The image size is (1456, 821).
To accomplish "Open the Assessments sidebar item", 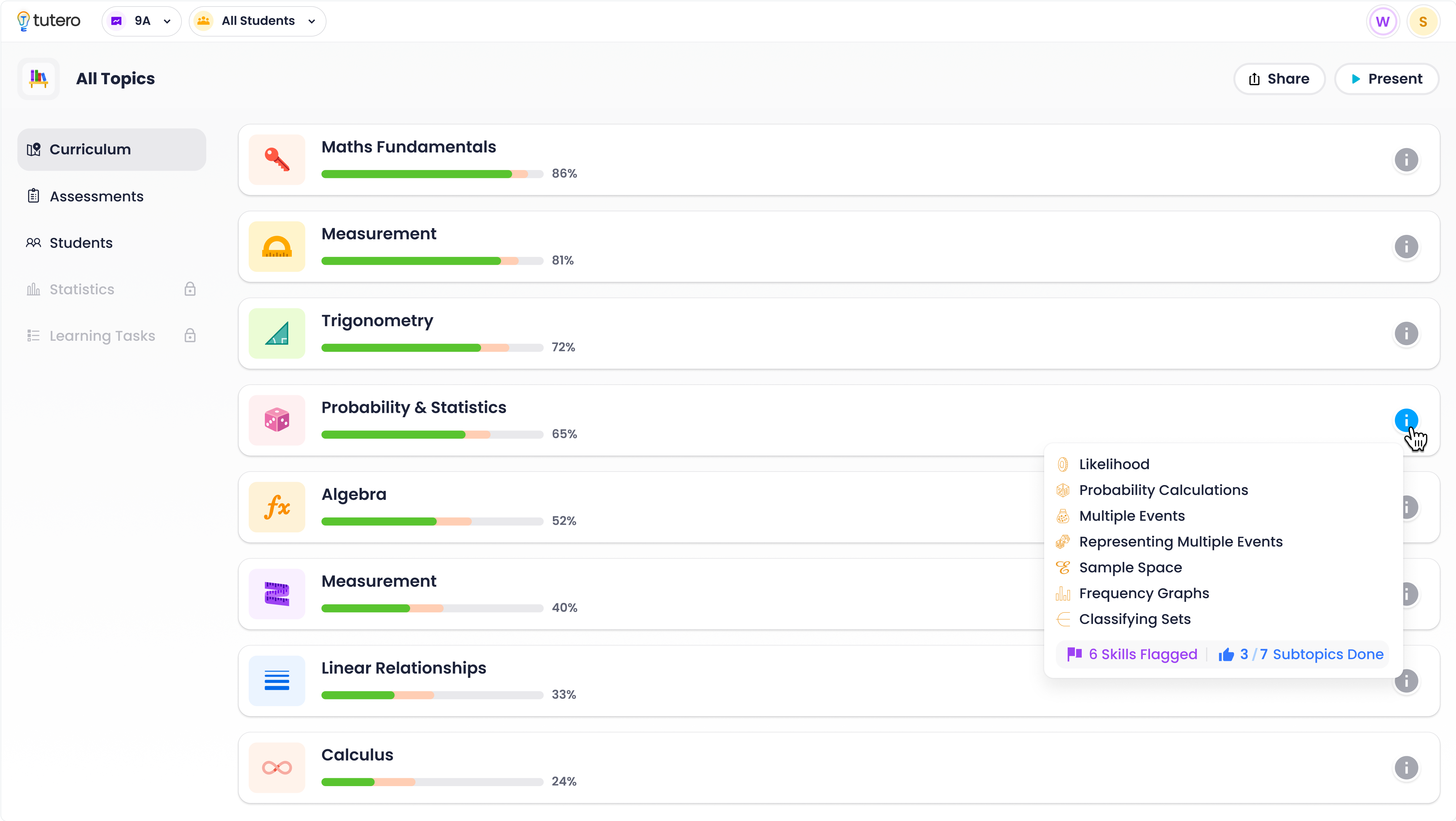I will pos(96,196).
